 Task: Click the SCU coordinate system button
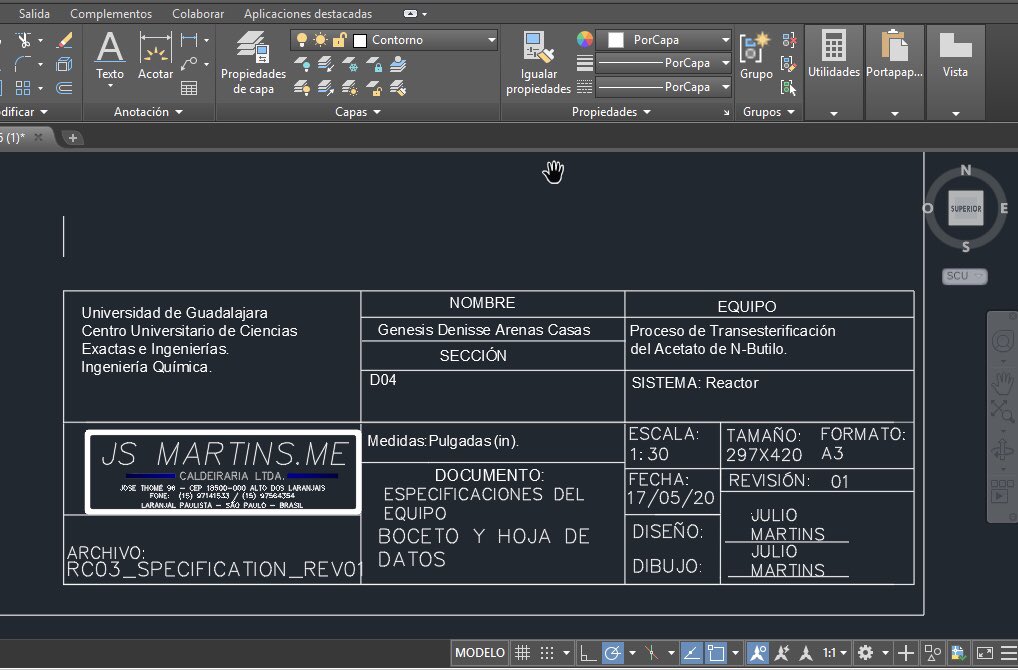[x=964, y=276]
